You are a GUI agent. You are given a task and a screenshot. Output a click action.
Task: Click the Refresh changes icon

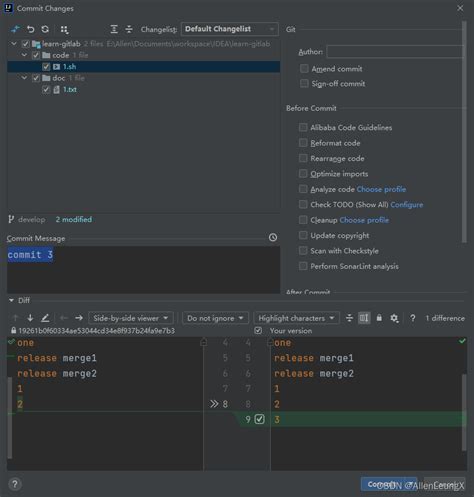(45, 29)
